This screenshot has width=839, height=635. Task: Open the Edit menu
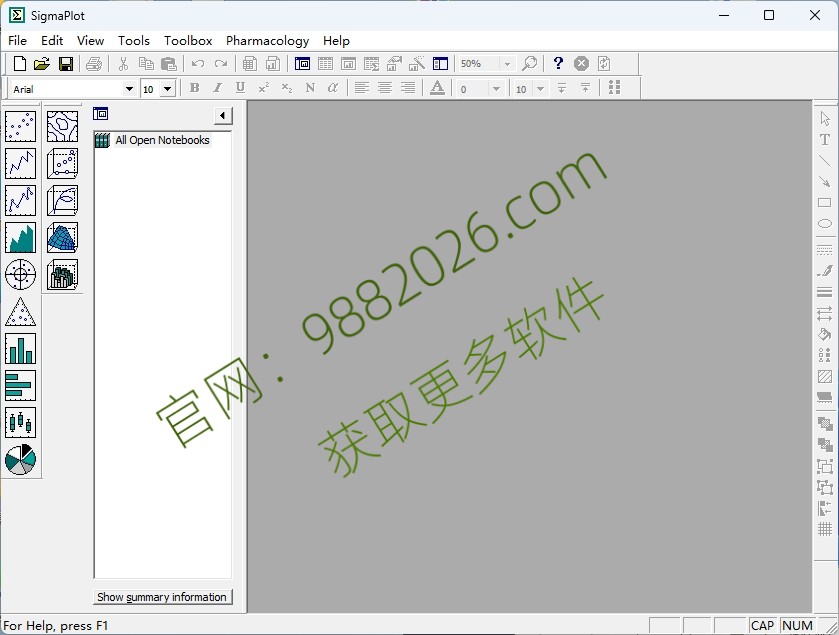click(x=52, y=41)
